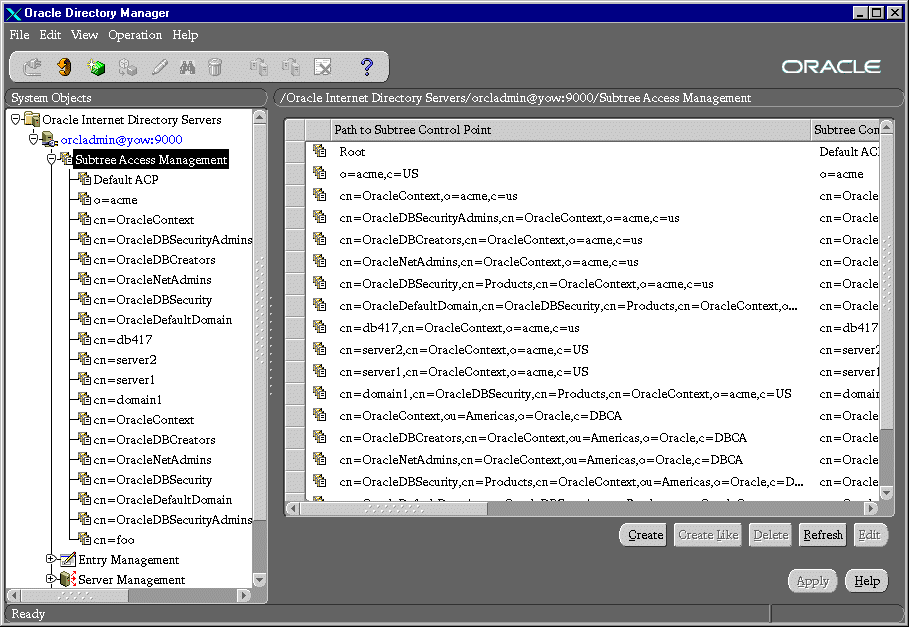Click the server icon beside orcladmin@yow:9000

pyautogui.click(x=50, y=140)
